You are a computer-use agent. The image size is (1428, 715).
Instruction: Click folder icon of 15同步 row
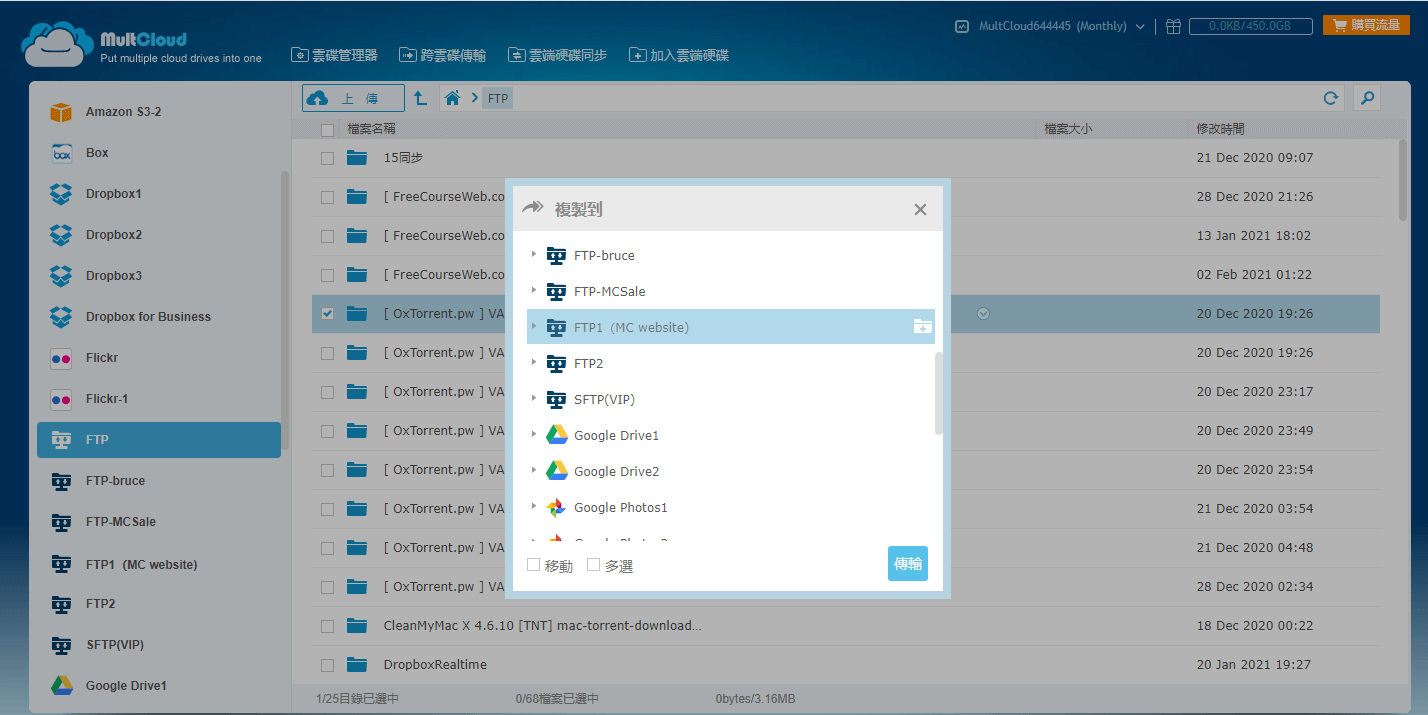(x=357, y=158)
